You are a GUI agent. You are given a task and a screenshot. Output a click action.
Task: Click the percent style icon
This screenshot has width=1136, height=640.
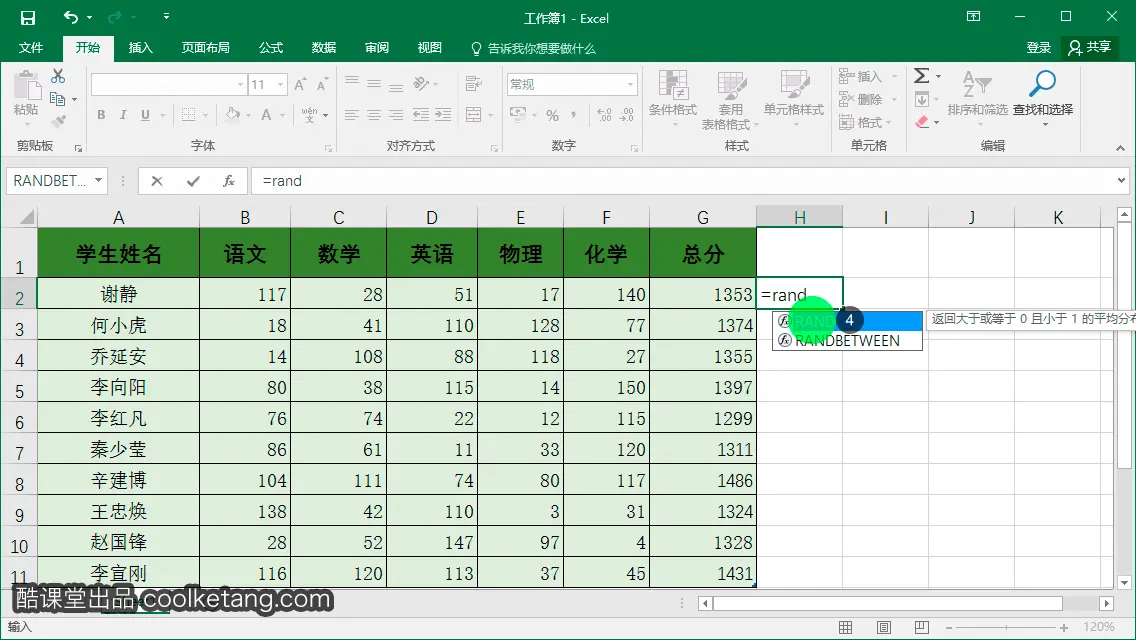[552, 115]
